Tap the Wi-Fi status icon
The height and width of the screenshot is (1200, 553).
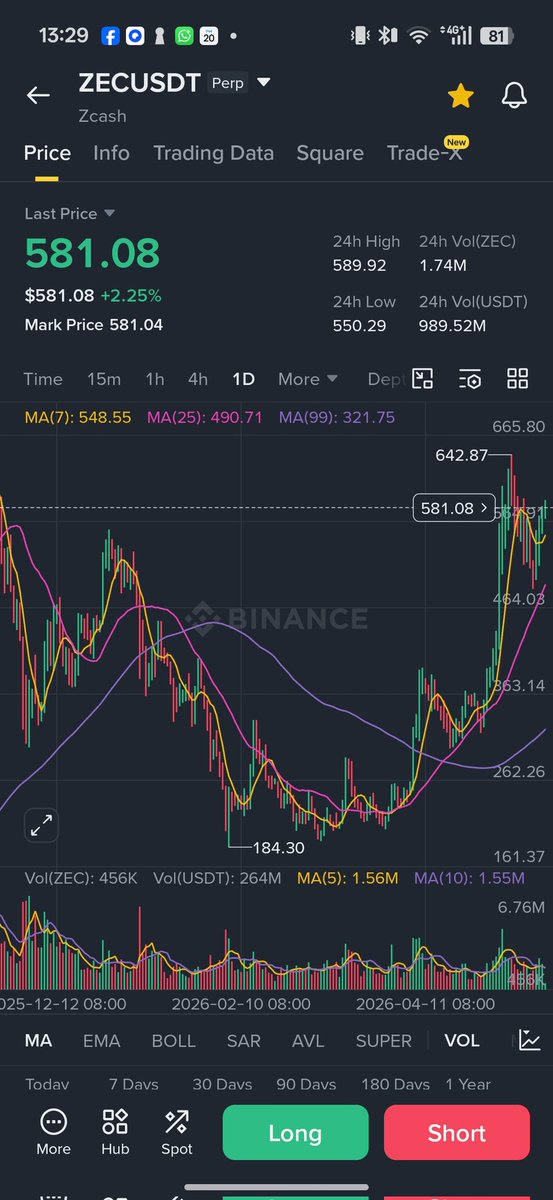[x=419, y=36]
